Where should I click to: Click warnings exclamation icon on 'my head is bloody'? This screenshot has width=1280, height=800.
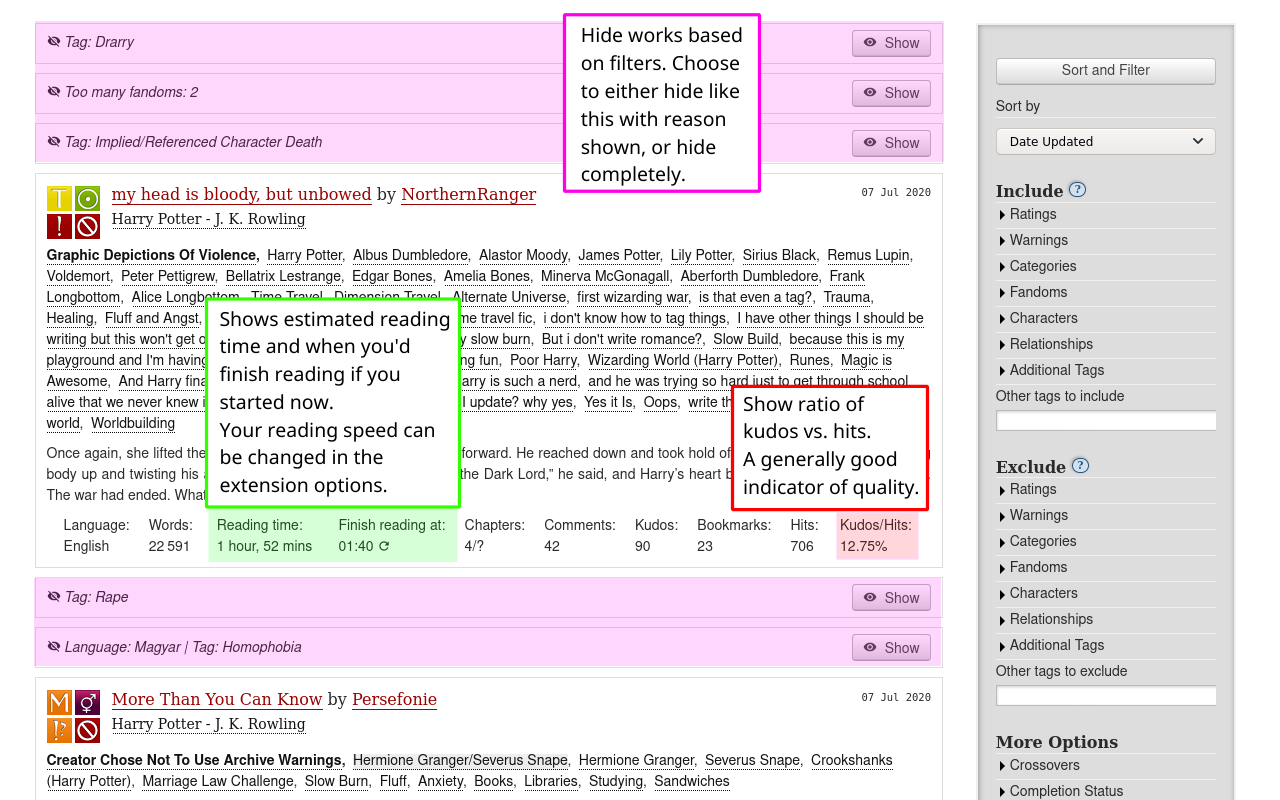click(59, 226)
